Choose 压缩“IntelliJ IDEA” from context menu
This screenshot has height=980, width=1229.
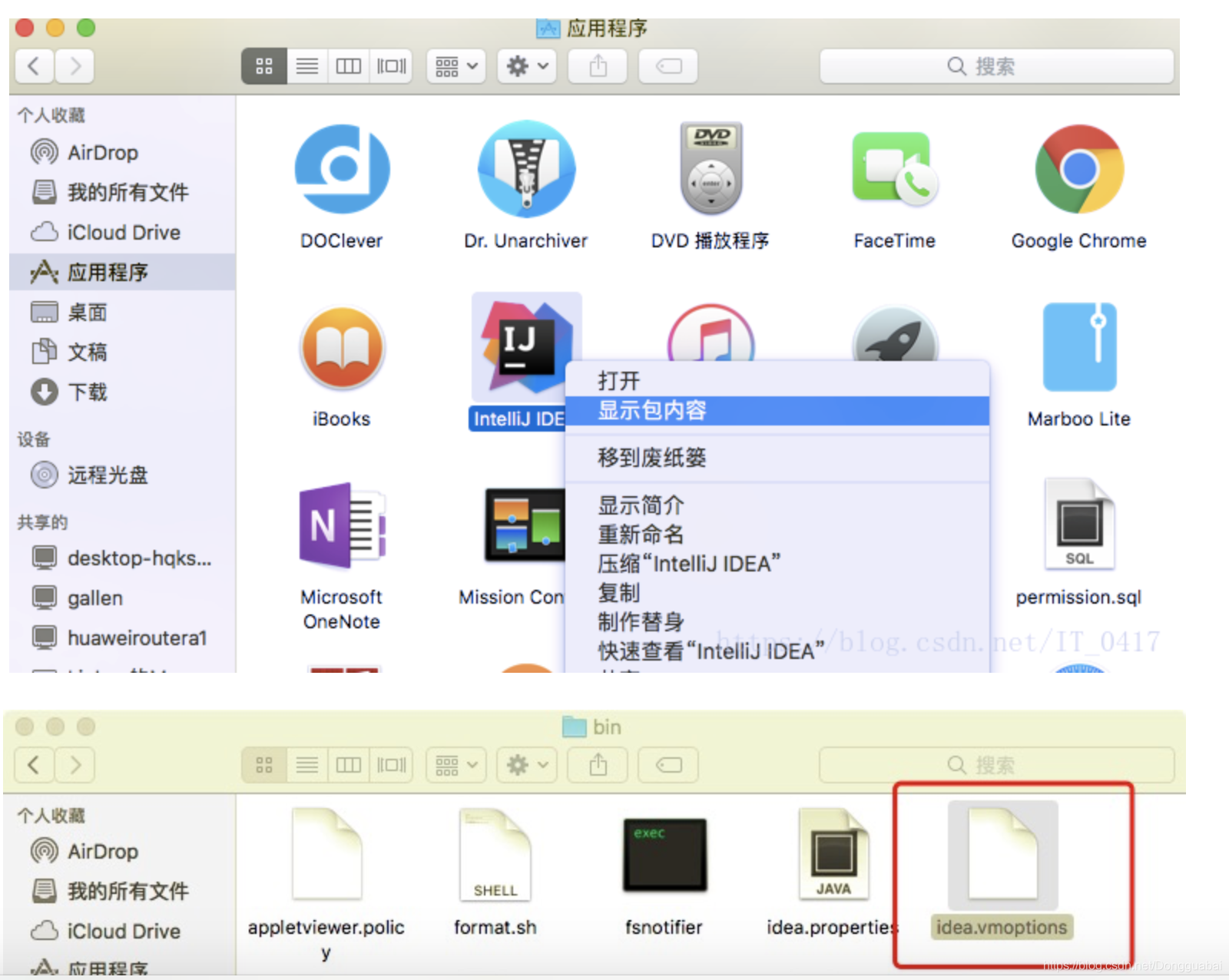777,564
